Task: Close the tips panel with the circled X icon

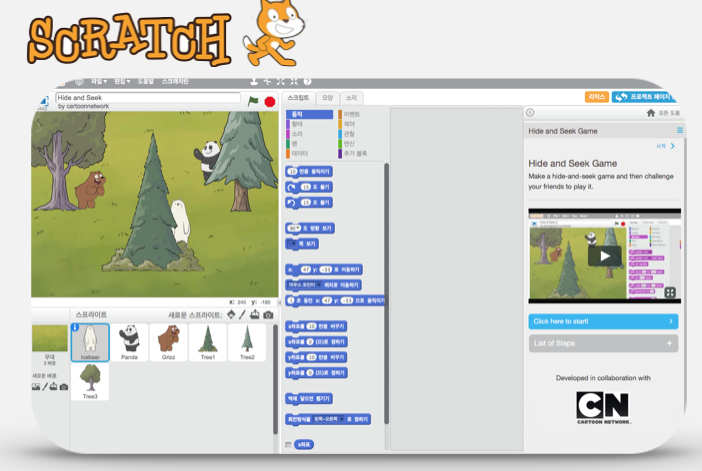Action: (x=530, y=112)
